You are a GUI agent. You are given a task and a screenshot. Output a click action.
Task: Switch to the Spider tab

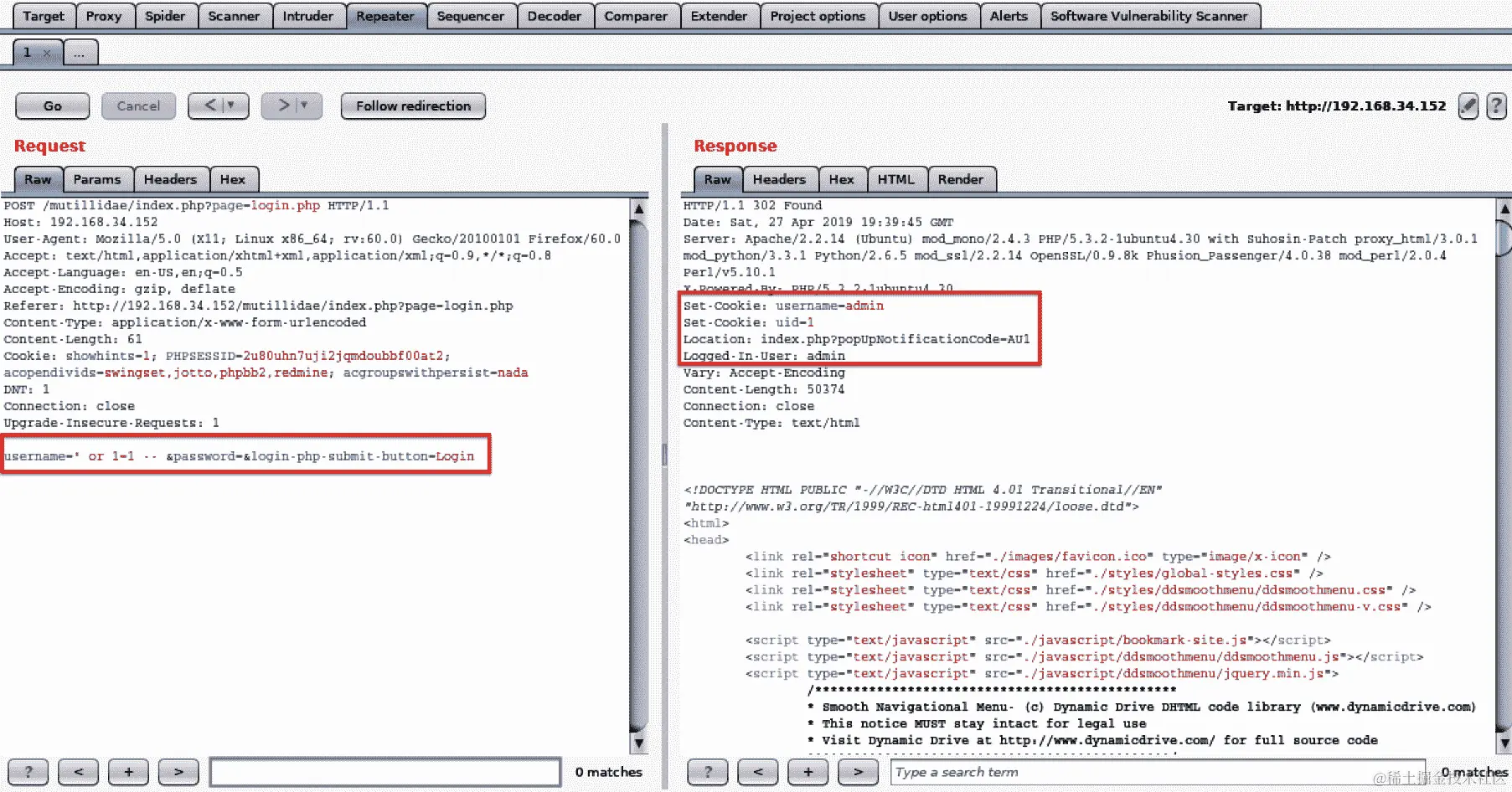[165, 16]
